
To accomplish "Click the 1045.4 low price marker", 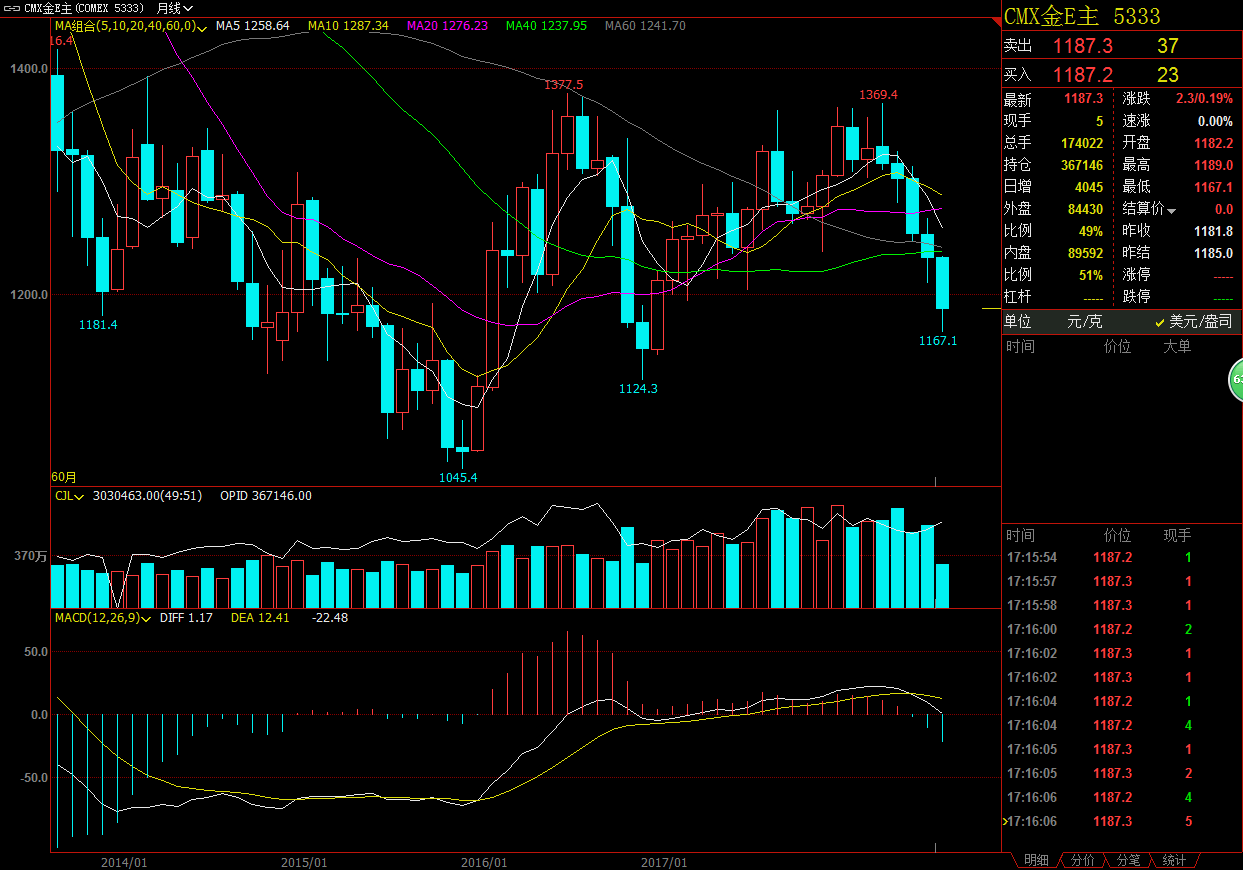I will [x=458, y=478].
